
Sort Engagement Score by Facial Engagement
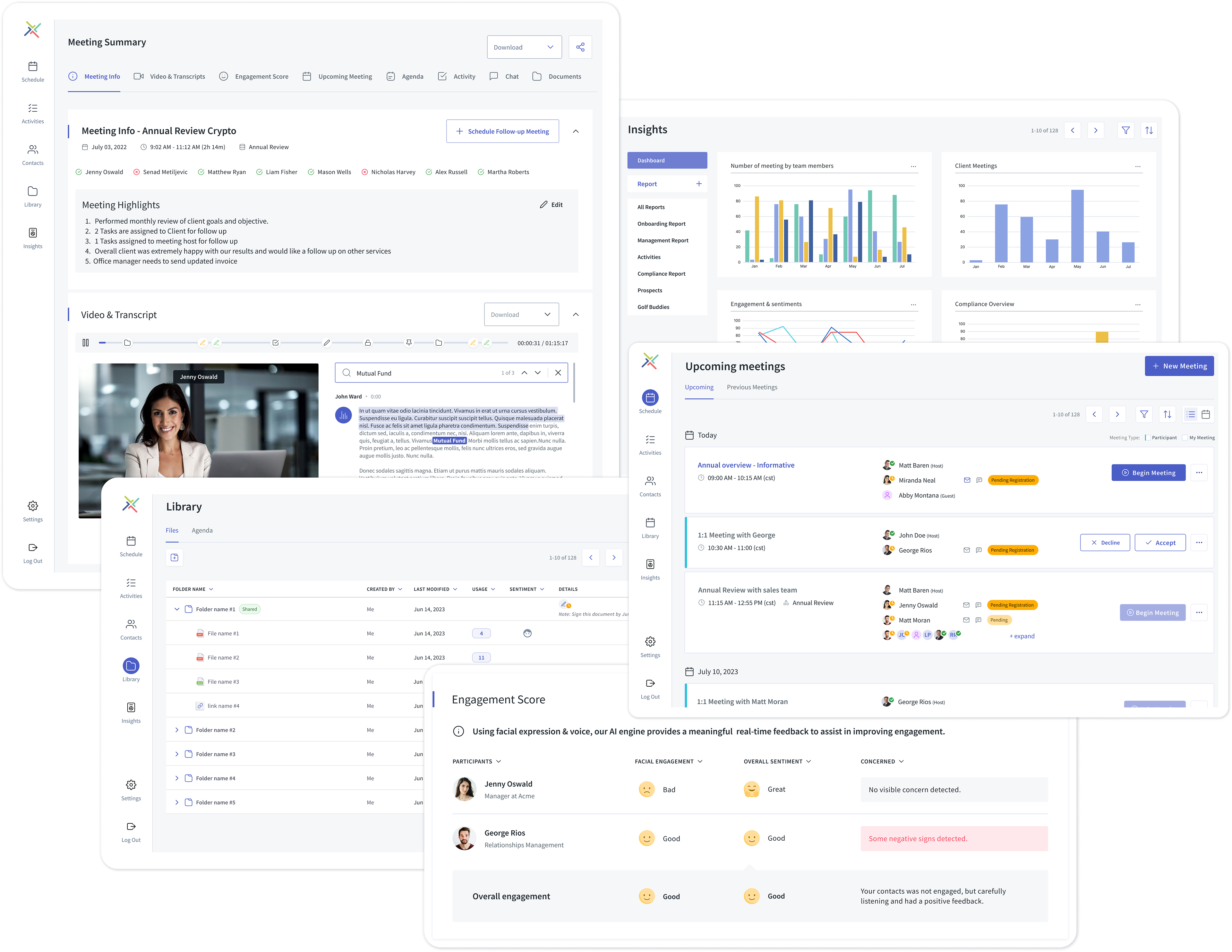tap(669, 762)
